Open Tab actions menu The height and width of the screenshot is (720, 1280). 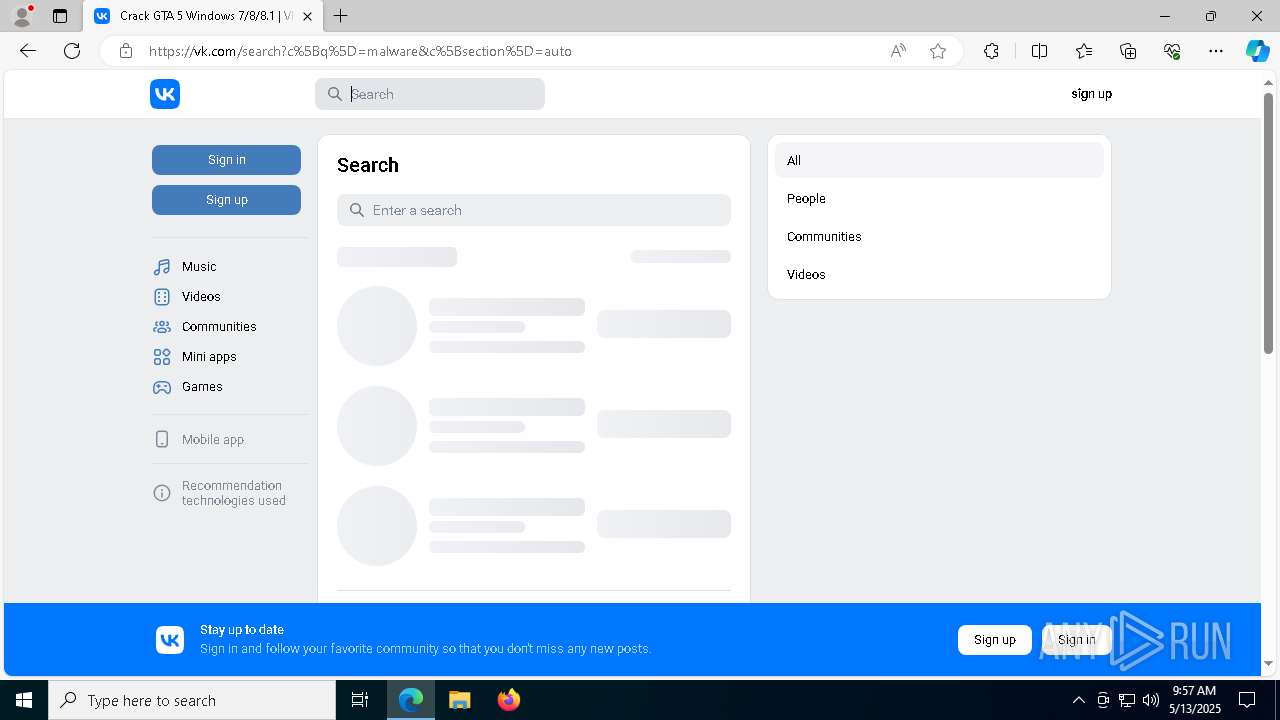[x=60, y=16]
